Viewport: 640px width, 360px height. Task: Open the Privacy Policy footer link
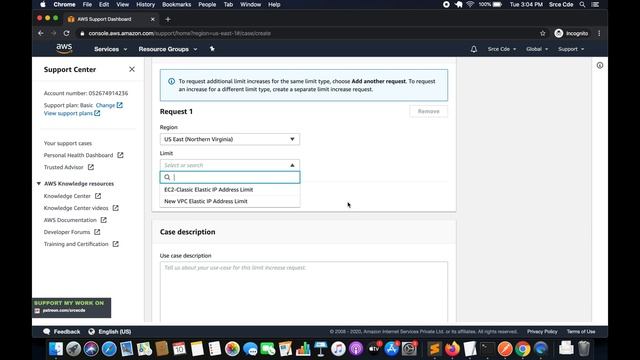click(x=542, y=331)
